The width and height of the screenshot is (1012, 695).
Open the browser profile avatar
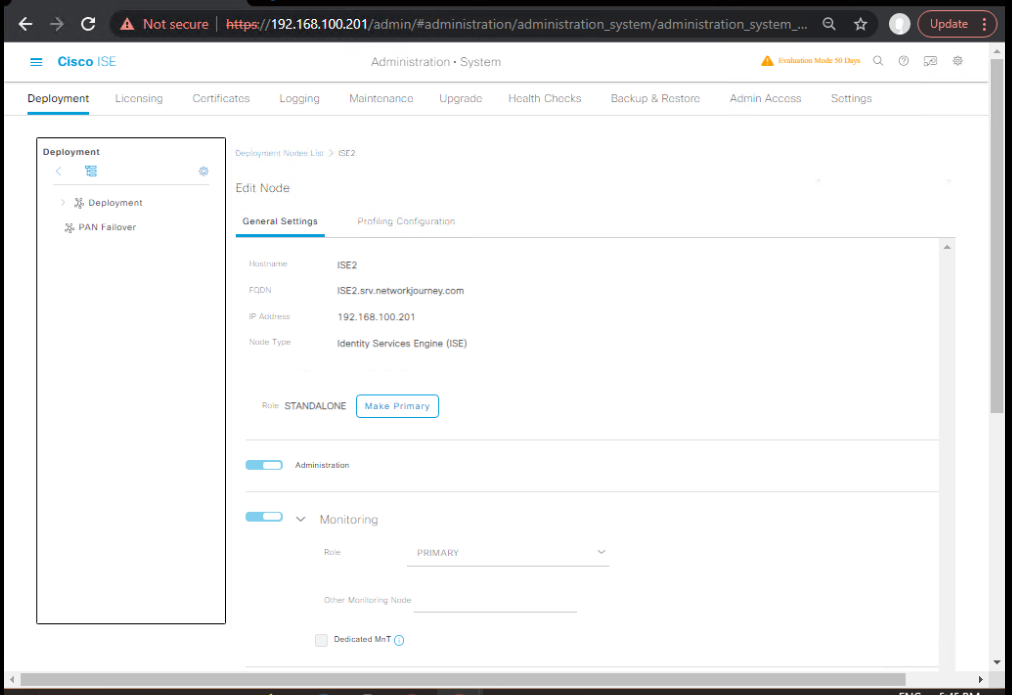[x=899, y=25]
